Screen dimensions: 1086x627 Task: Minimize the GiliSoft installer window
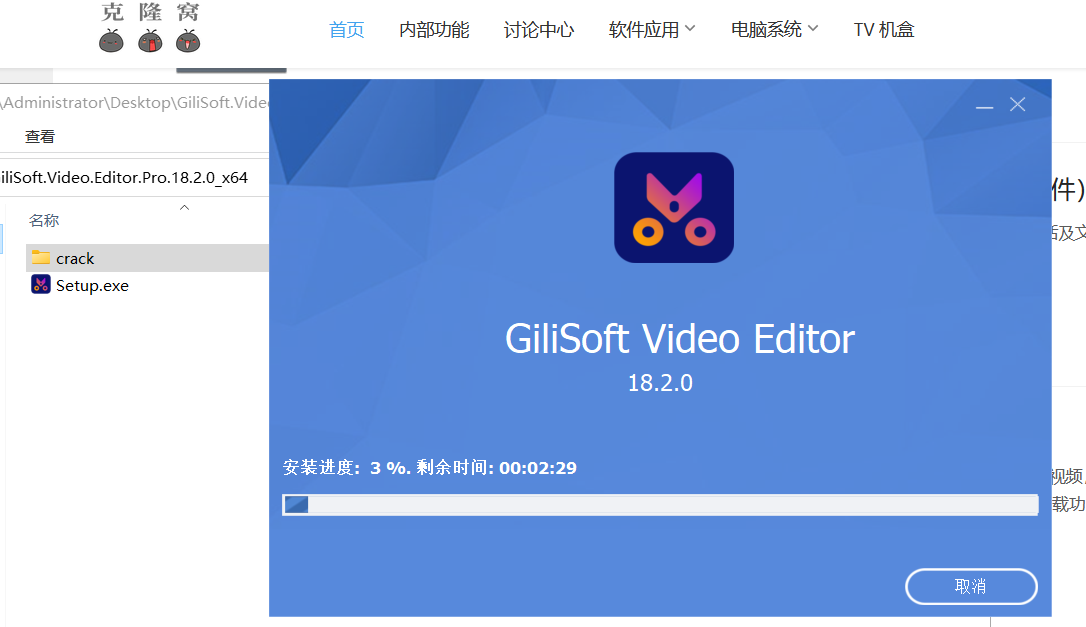[x=984, y=105]
